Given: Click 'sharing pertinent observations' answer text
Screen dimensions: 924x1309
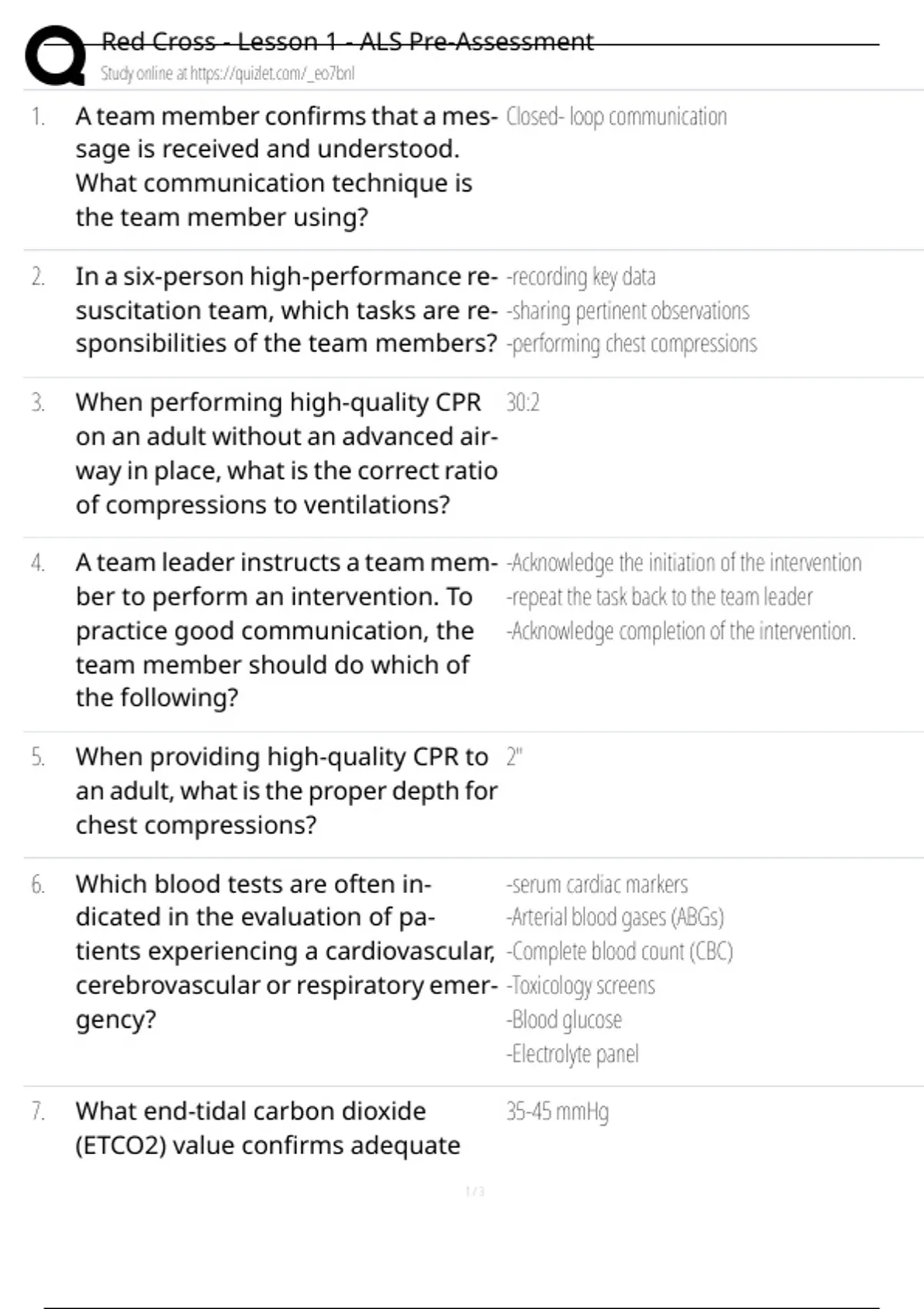Looking at the screenshot, I should pyautogui.click(x=628, y=310).
